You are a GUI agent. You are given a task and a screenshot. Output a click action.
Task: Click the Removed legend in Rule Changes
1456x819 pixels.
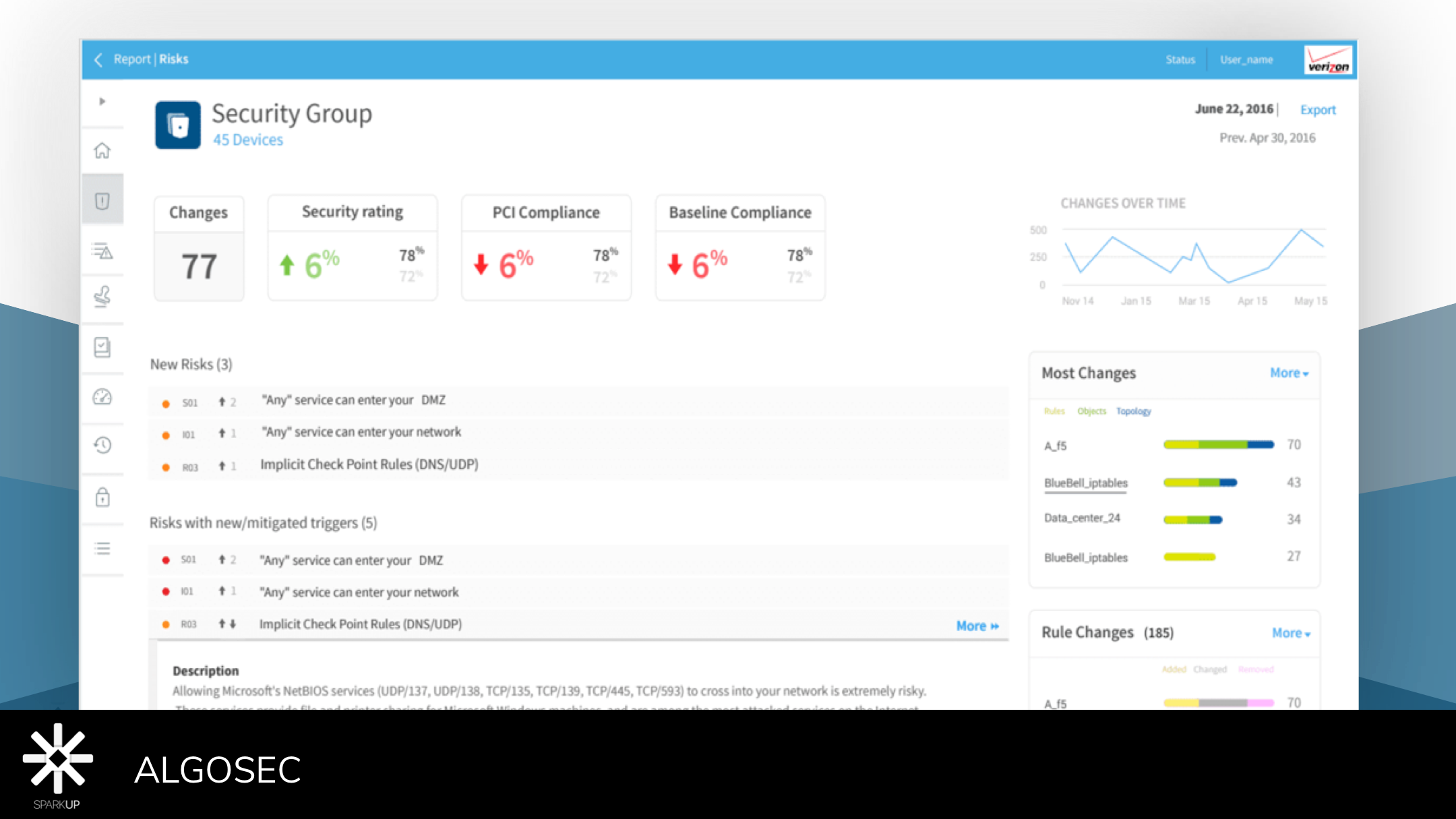1256,669
